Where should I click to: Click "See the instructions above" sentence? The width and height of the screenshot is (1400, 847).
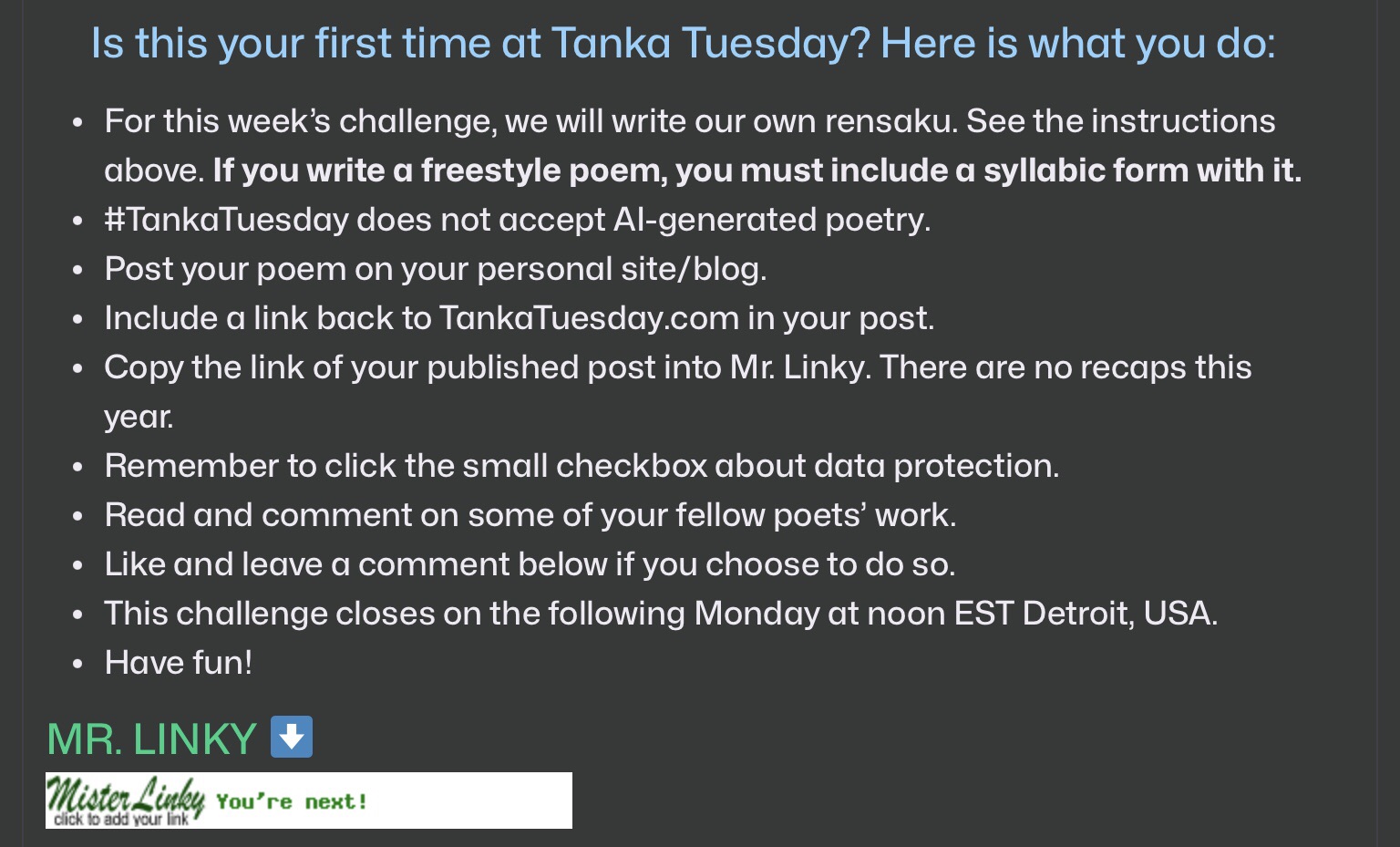click(x=1120, y=121)
